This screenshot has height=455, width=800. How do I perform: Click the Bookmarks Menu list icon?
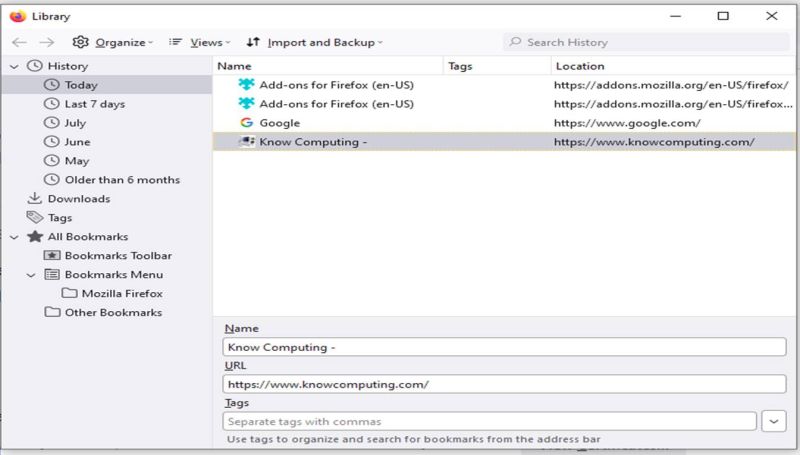coord(52,274)
